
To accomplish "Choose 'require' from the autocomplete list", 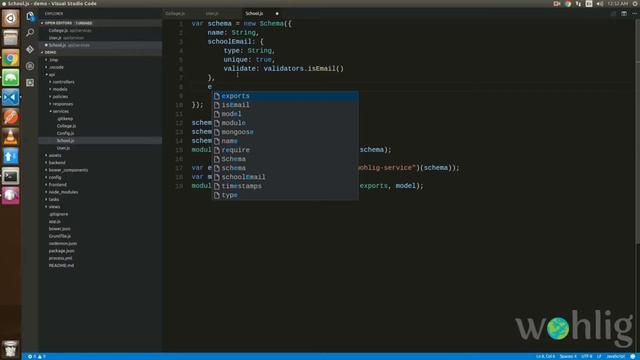I will coord(285,150).
